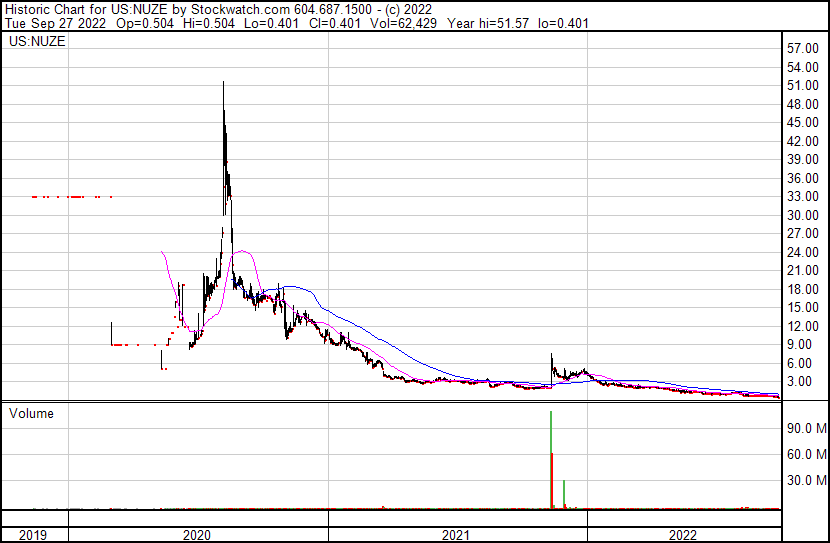Screen dimensions: 830x543
Task: Click the tallest green volume spike bar
Action: coord(551,450)
